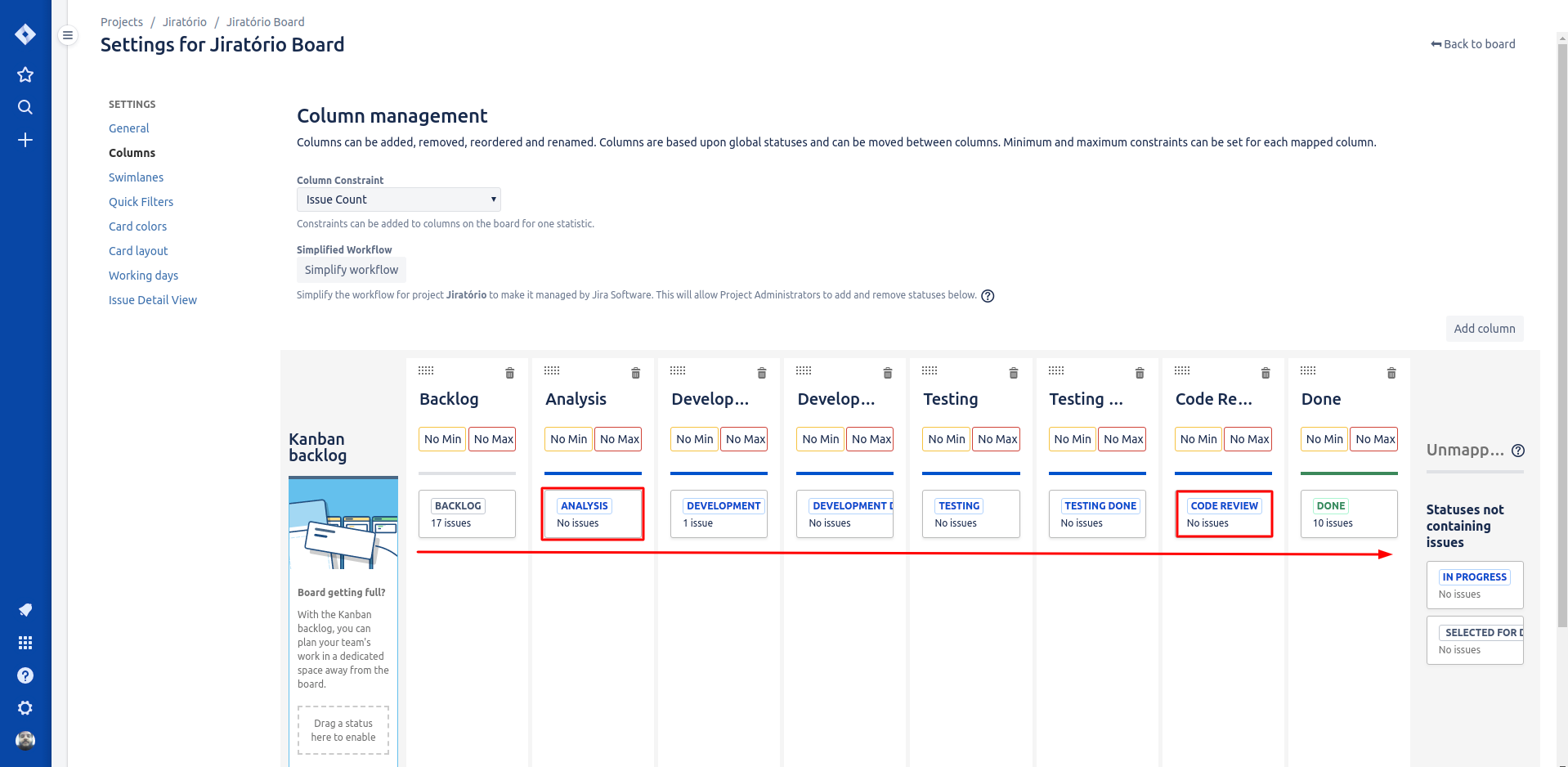1568x767 pixels.
Task: Open the search icon in sidebar
Action: pos(25,107)
